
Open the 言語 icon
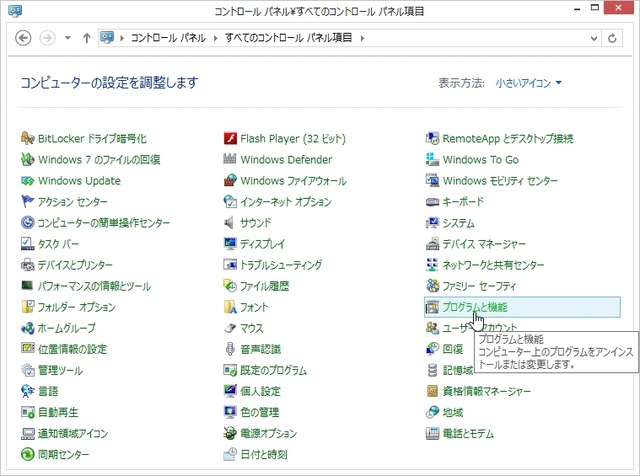coord(27,391)
